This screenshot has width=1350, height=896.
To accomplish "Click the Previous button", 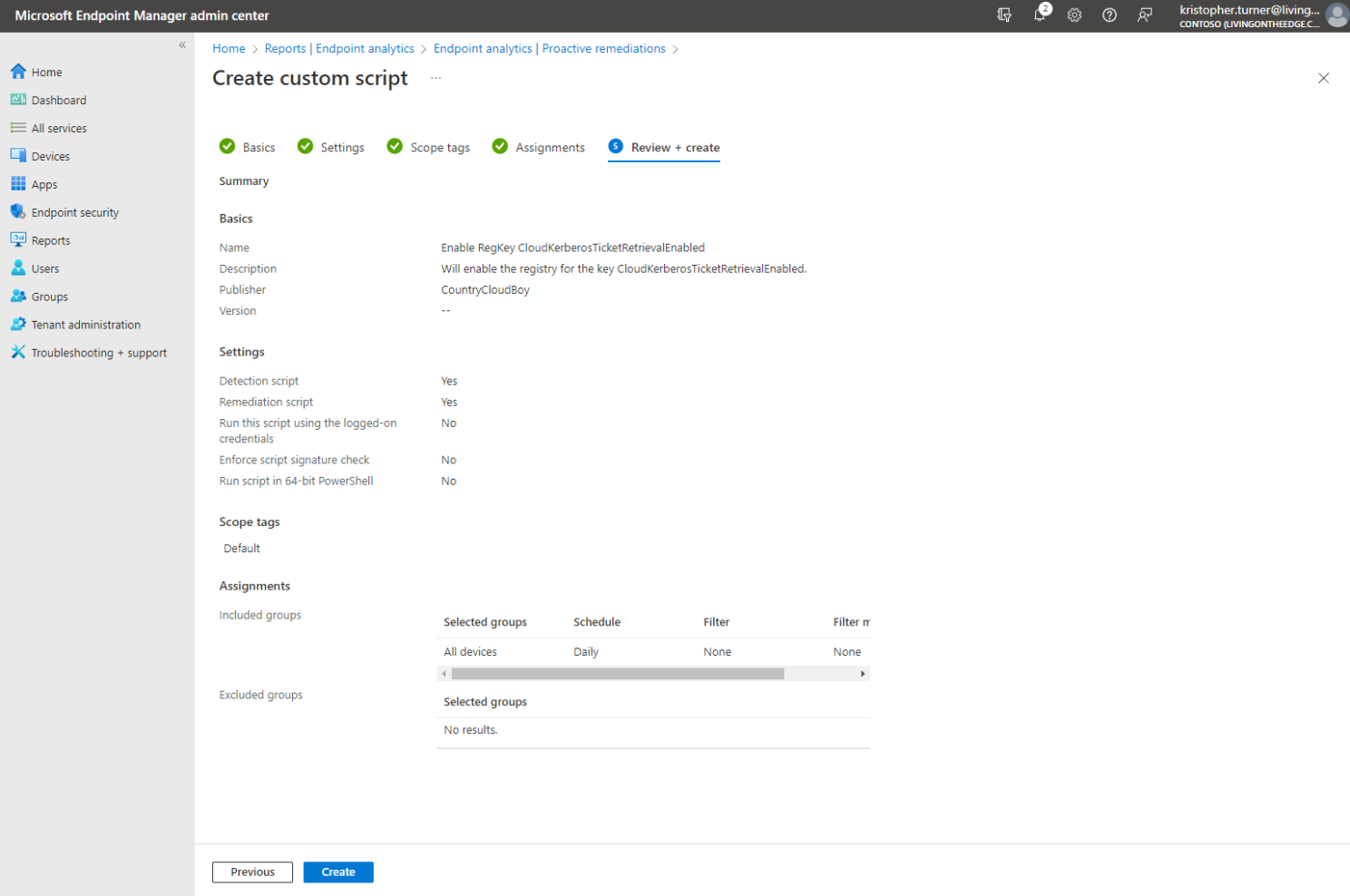I will tap(252, 872).
